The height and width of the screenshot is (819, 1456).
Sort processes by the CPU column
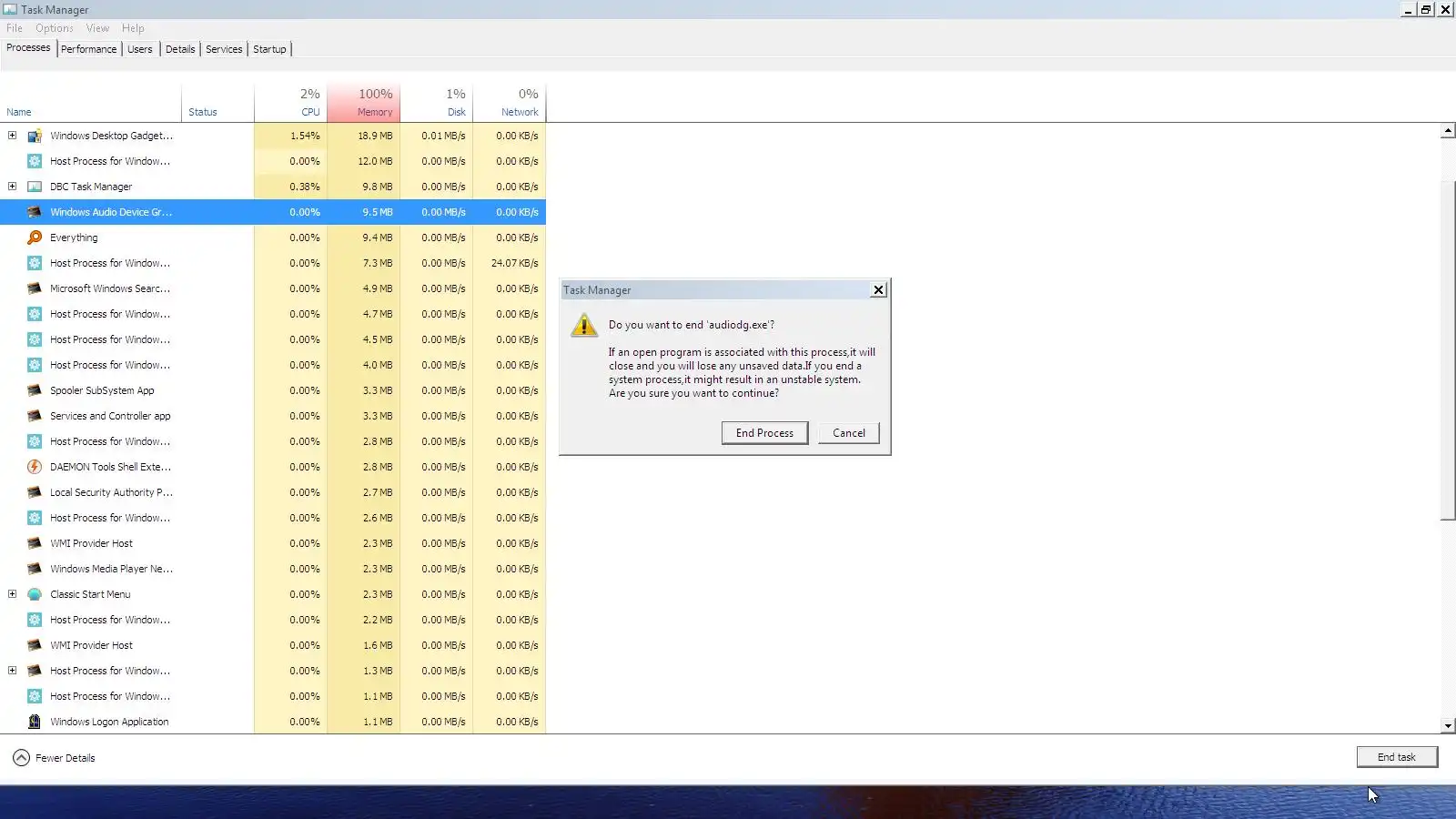point(291,102)
